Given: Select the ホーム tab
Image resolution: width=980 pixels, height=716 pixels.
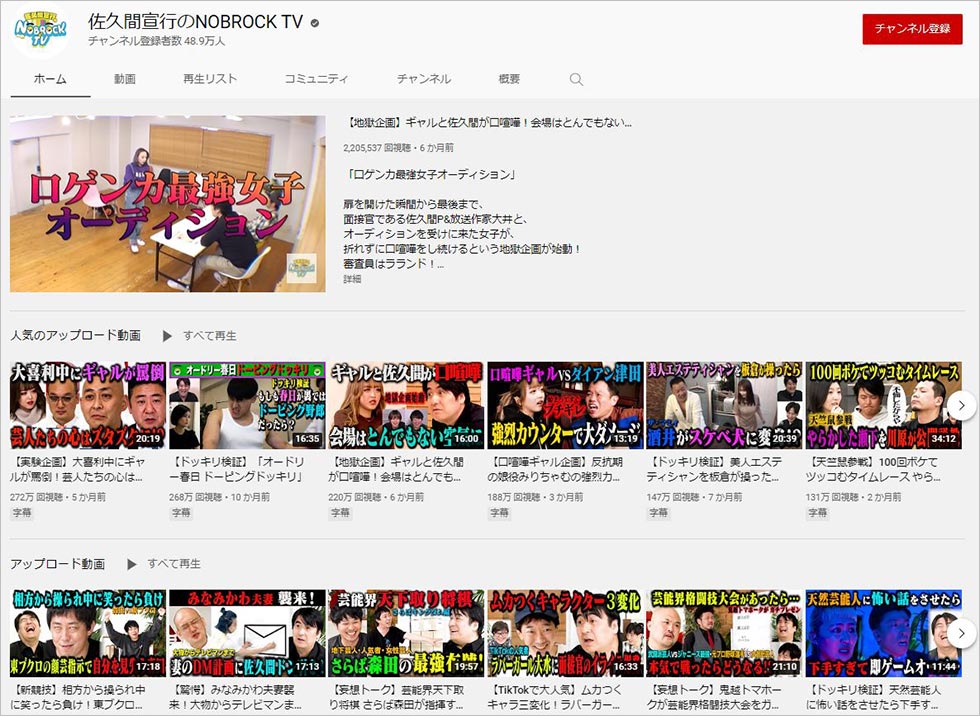Looking at the screenshot, I should pos(50,79).
